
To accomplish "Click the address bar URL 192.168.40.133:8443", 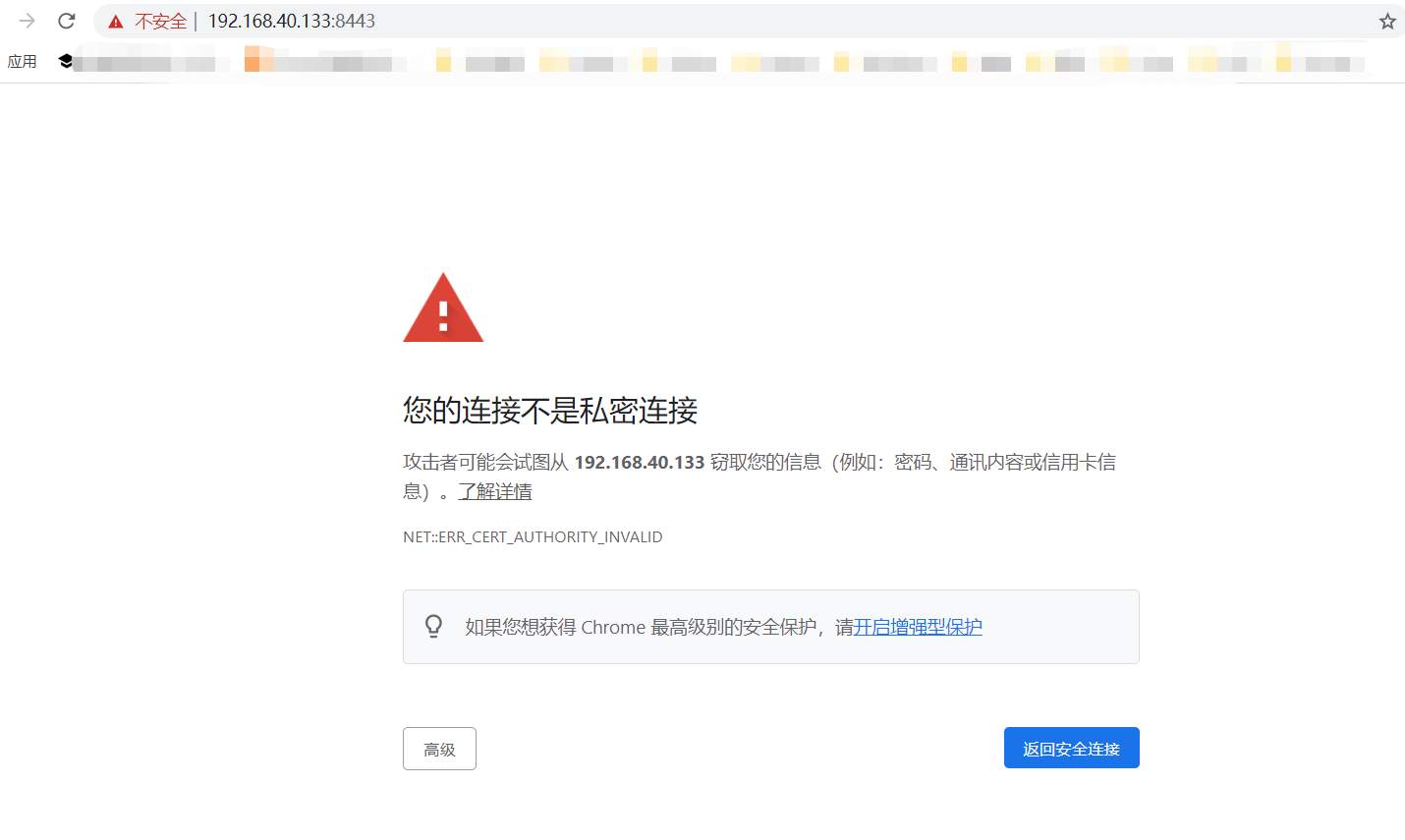I will click(292, 22).
